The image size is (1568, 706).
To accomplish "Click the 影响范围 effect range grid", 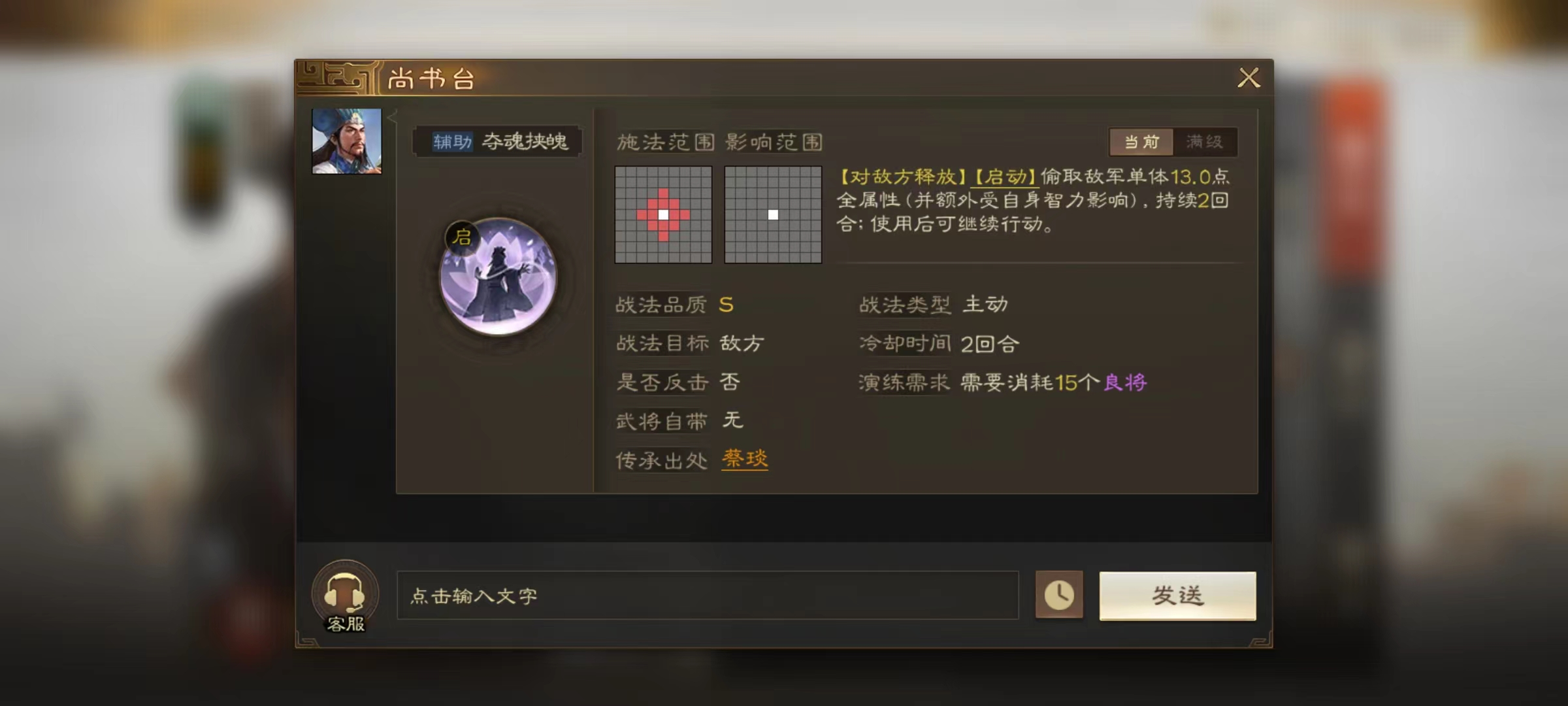I will pos(773,214).
